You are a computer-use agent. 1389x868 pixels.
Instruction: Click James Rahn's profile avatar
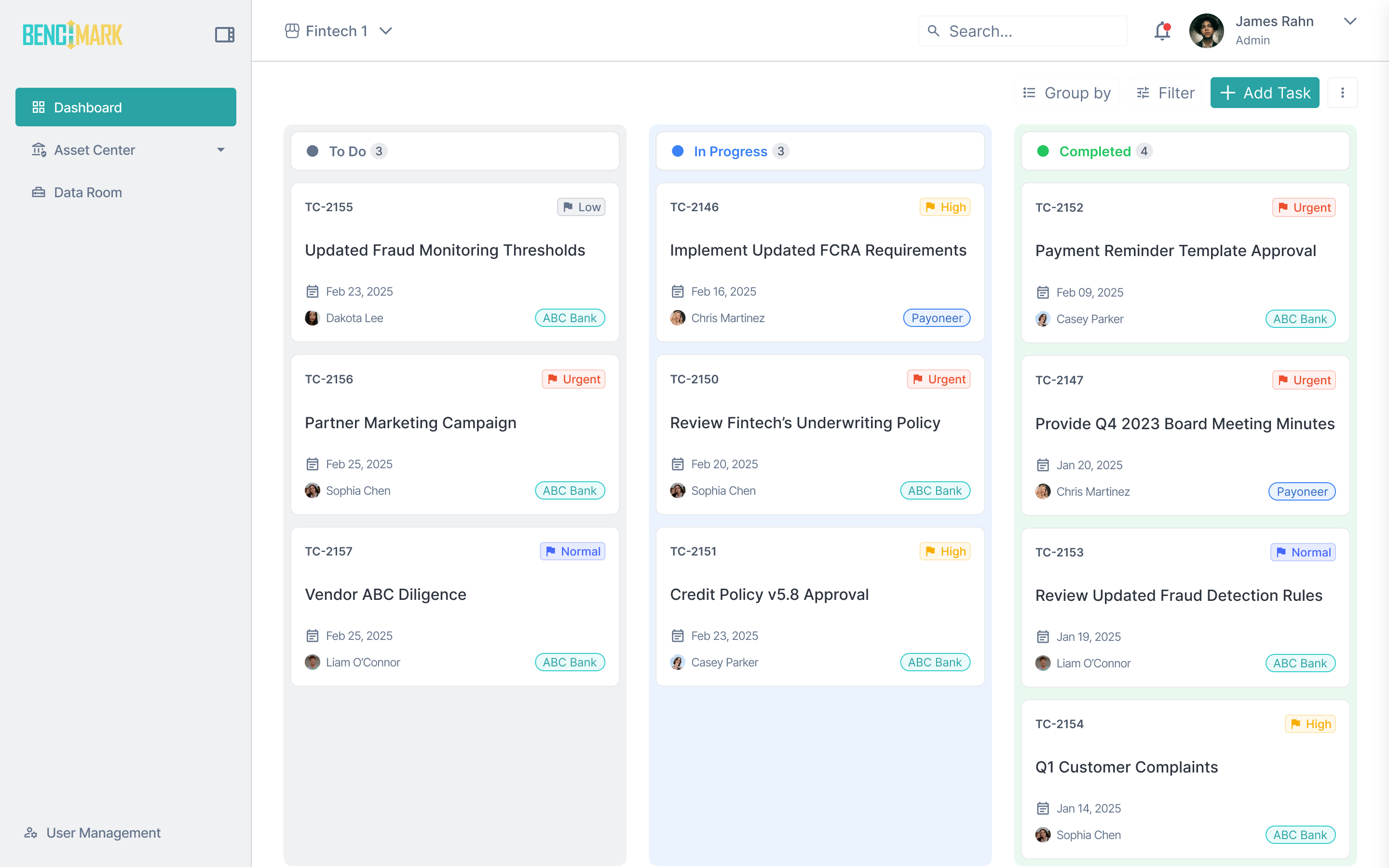(x=1206, y=31)
